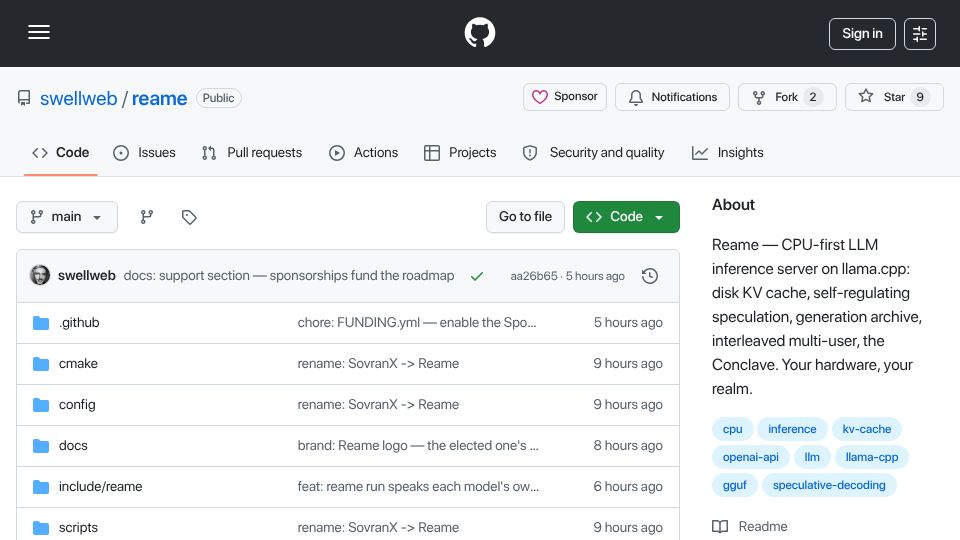
Task: Sponsor this repository via the heart button
Action: pos(564,97)
